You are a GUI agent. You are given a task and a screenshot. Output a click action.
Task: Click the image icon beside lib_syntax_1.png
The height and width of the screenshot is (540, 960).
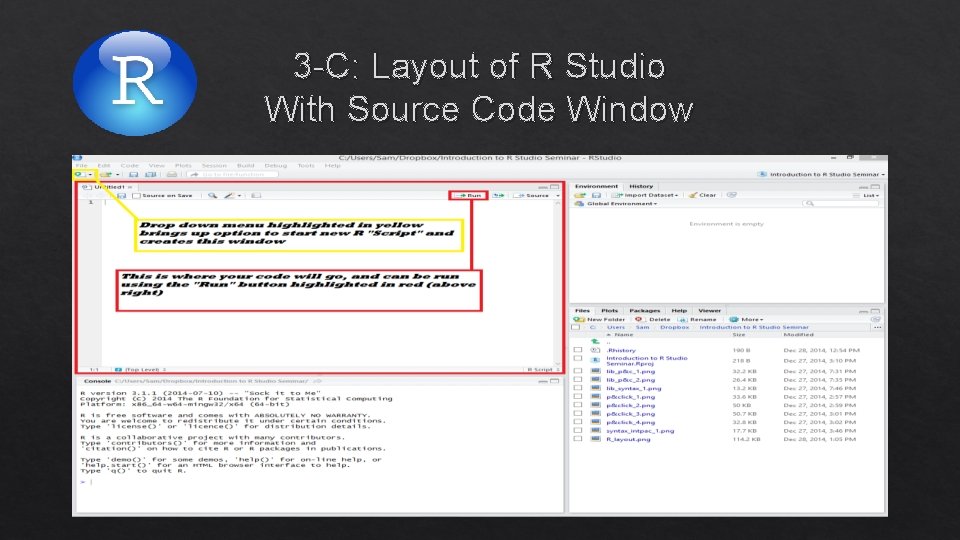[x=595, y=388]
